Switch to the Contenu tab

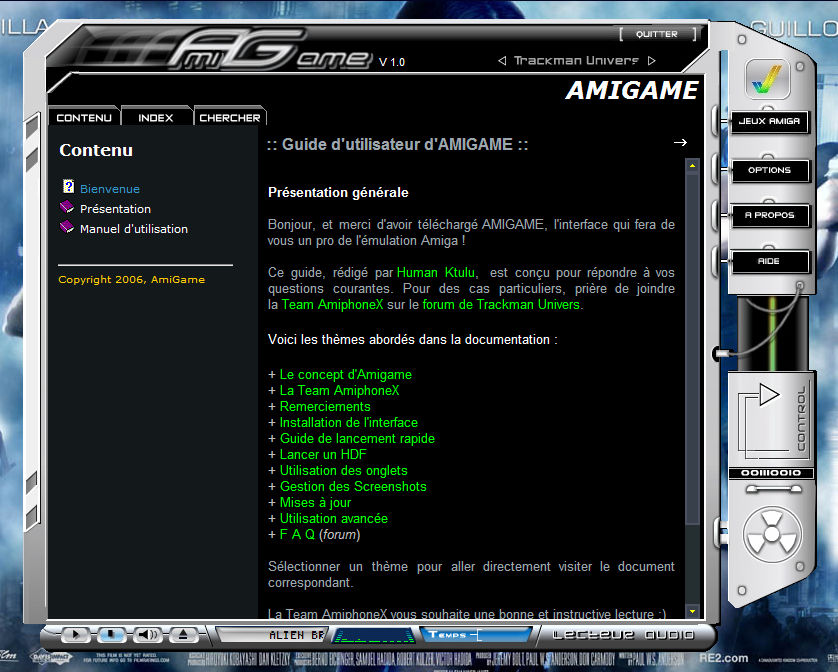pos(84,118)
